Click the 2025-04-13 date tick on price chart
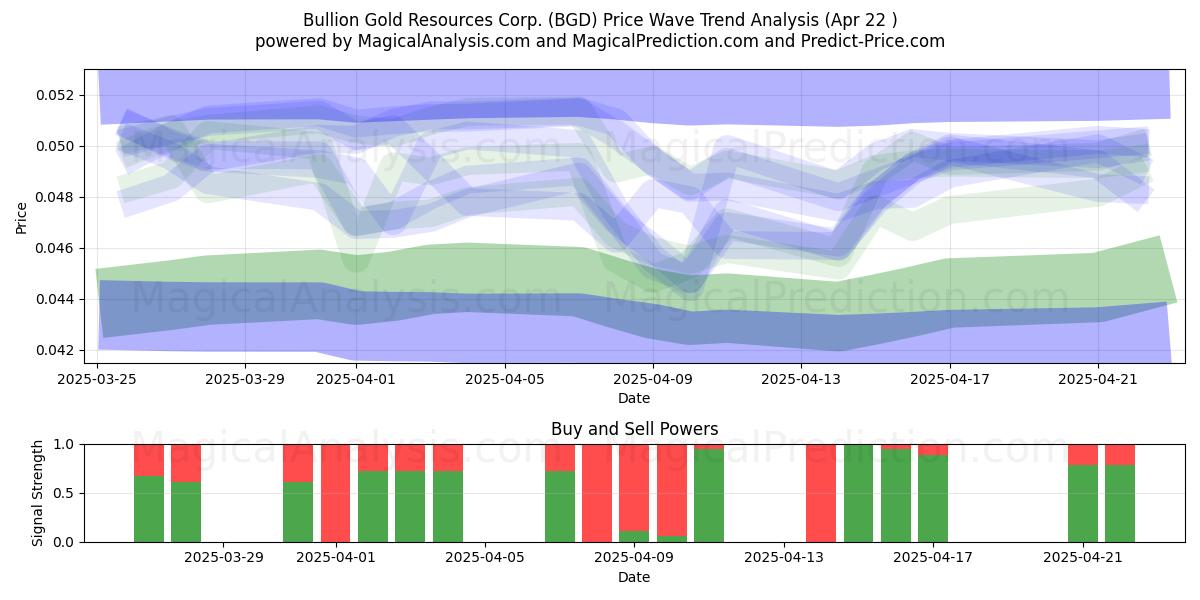 [x=802, y=379]
